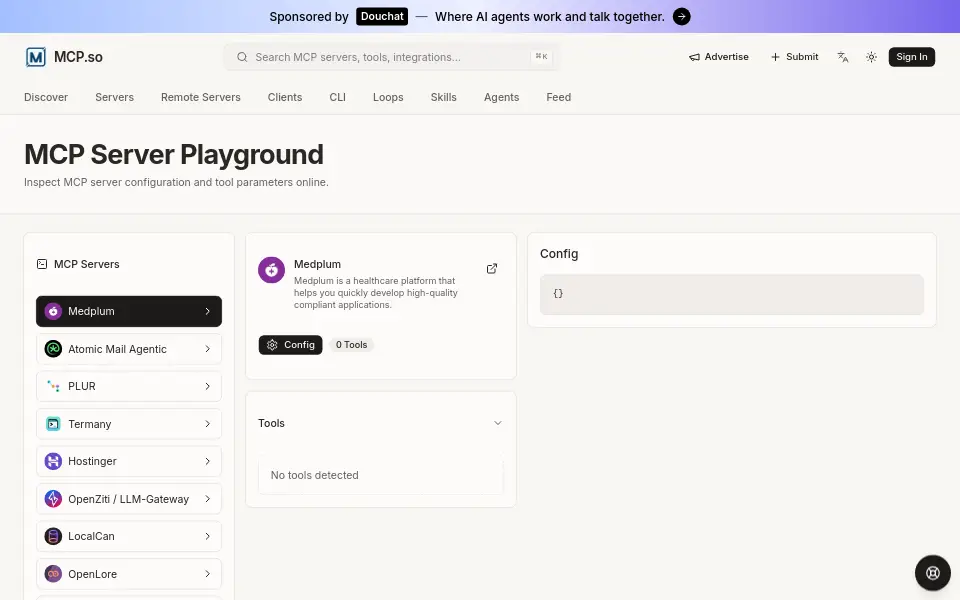Collapse the Tools section chevron
The width and height of the screenshot is (960, 600).
(498, 423)
